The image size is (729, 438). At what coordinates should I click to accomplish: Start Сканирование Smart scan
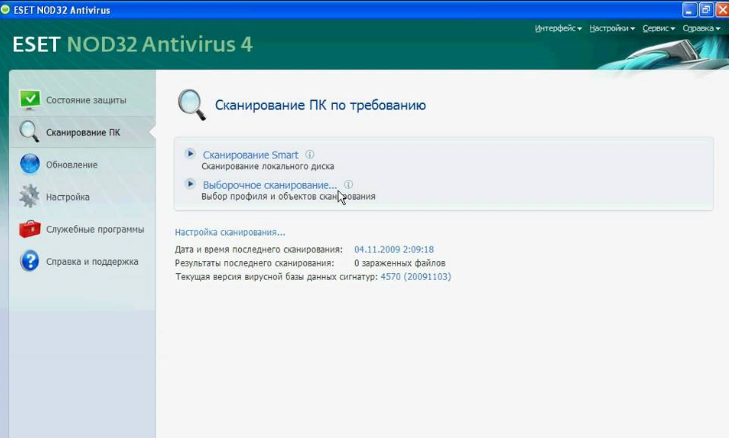(x=251, y=155)
